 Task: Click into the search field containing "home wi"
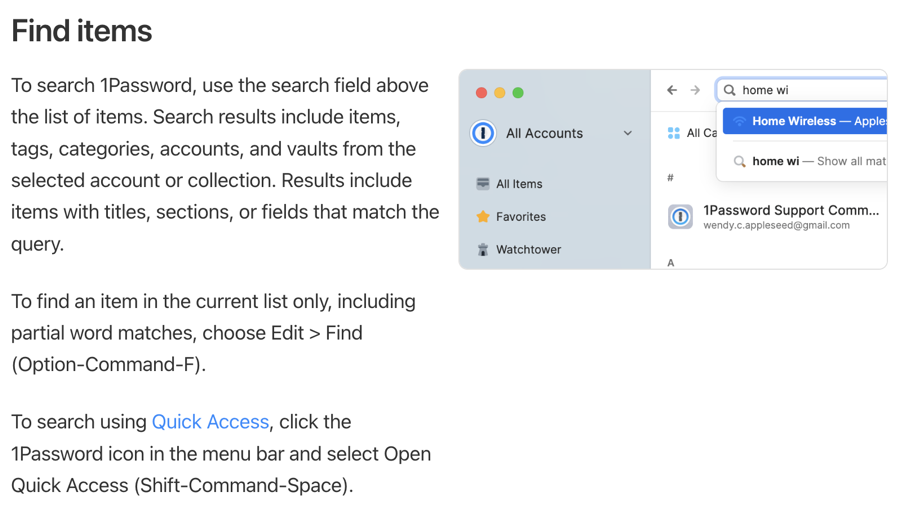pyautogui.click(x=810, y=90)
